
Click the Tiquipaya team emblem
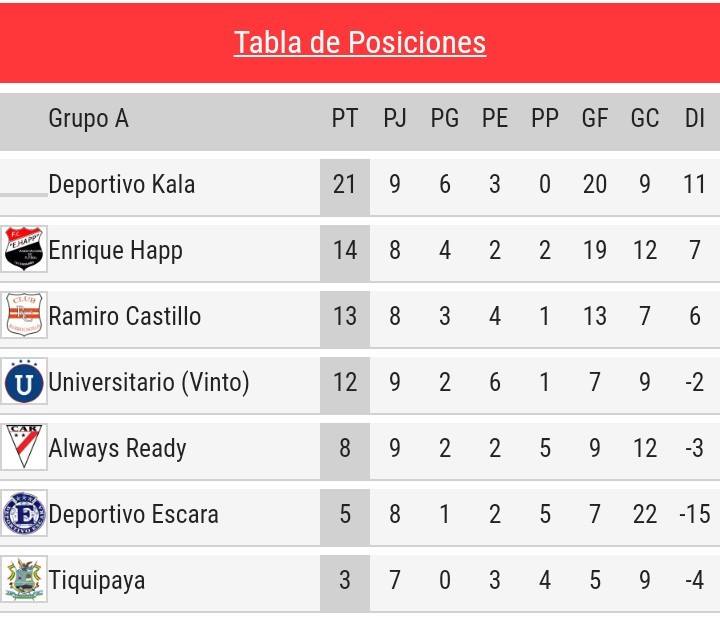pyautogui.click(x=24, y=579)
